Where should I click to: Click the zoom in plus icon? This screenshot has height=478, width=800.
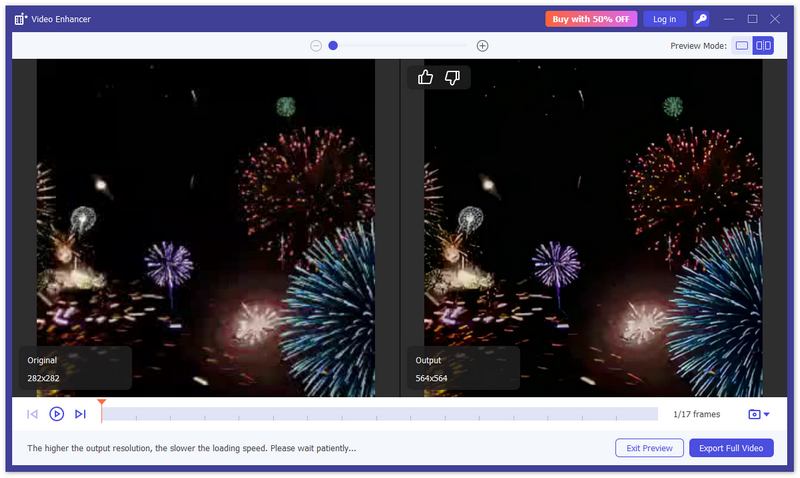pyautogui.click(x=483, y=46)
